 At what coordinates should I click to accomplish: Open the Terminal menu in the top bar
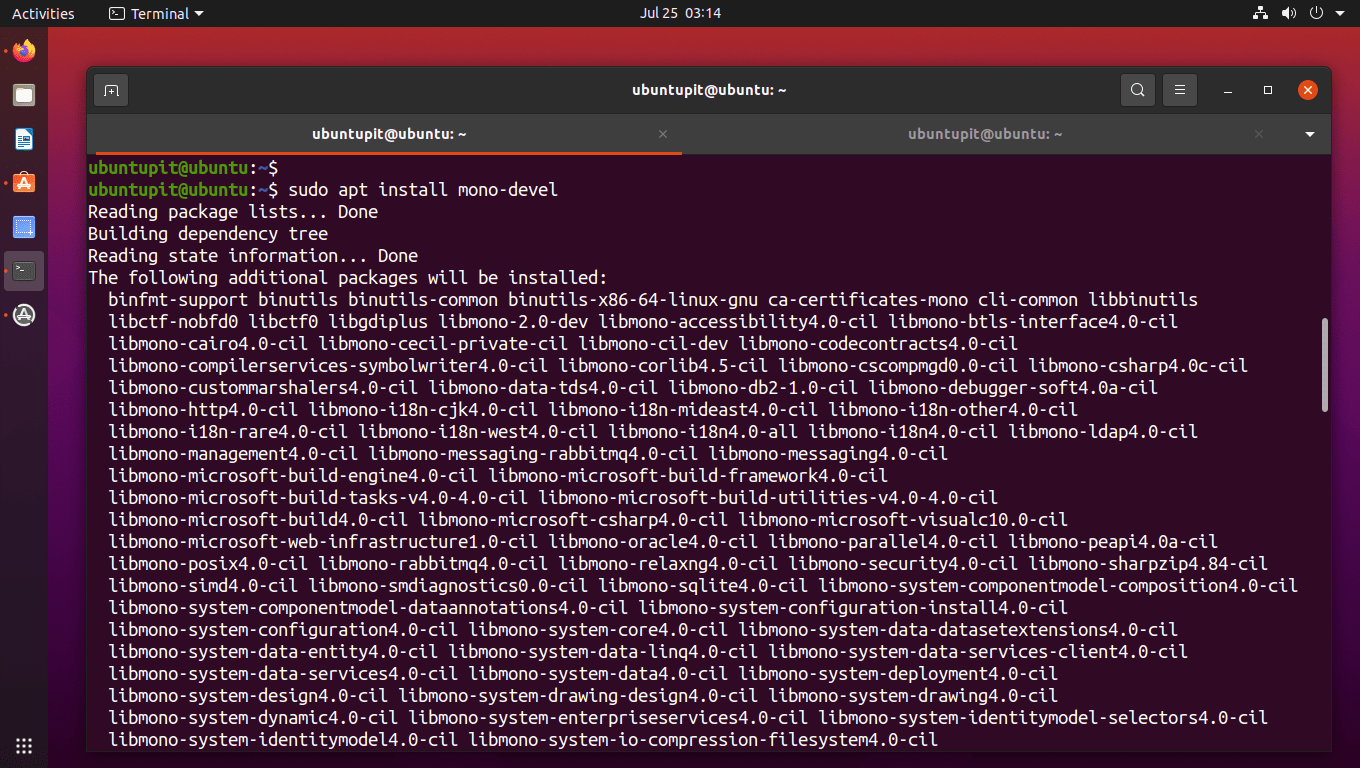tap(155, 13)
